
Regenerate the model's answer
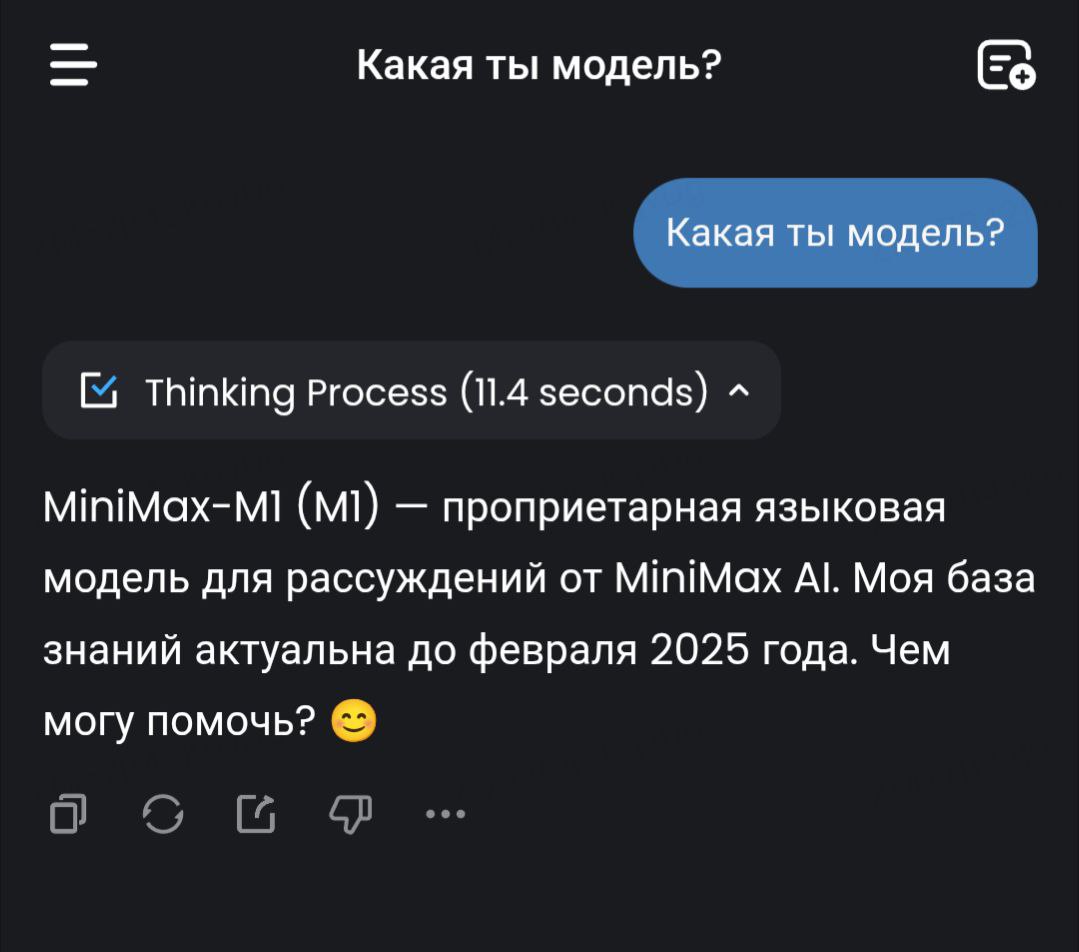pyautogui.click(x=163, y=812)
